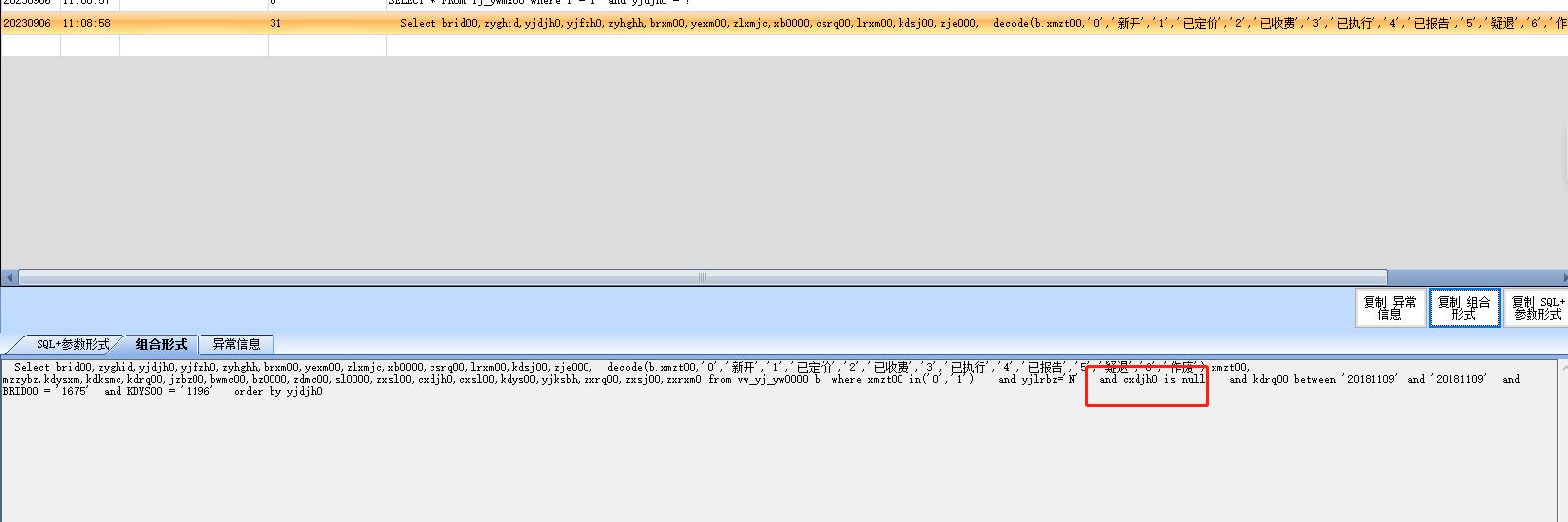Viewport: 1568px width, 522px height.
Task: Click the SQL text area's scroll-up arrow
Action: tap(1562, 367)
